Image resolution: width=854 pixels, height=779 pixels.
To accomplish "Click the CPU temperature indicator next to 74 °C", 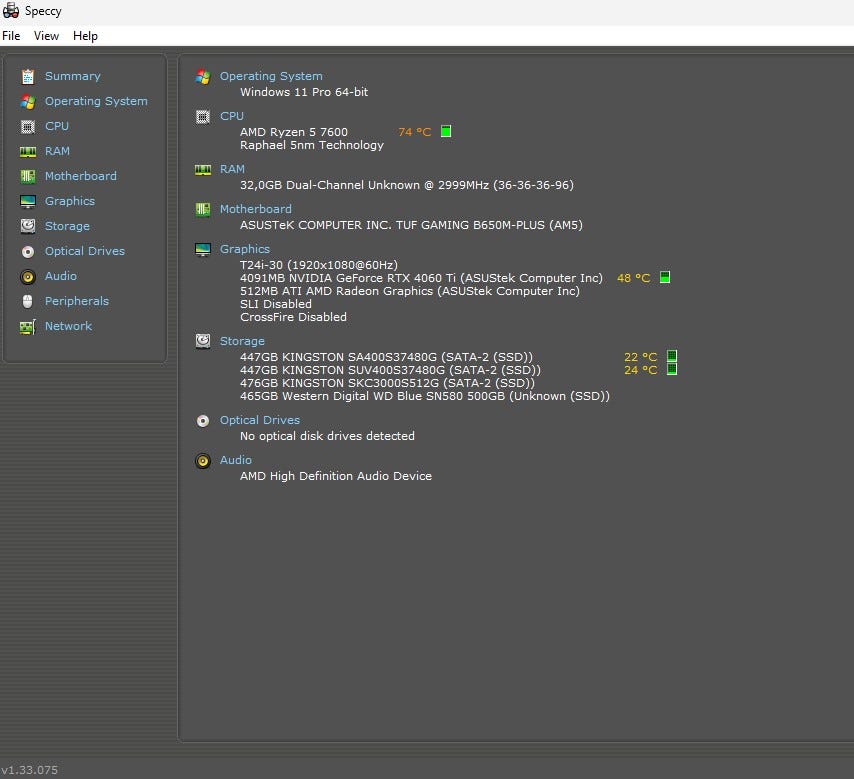I will pos(446,131).
